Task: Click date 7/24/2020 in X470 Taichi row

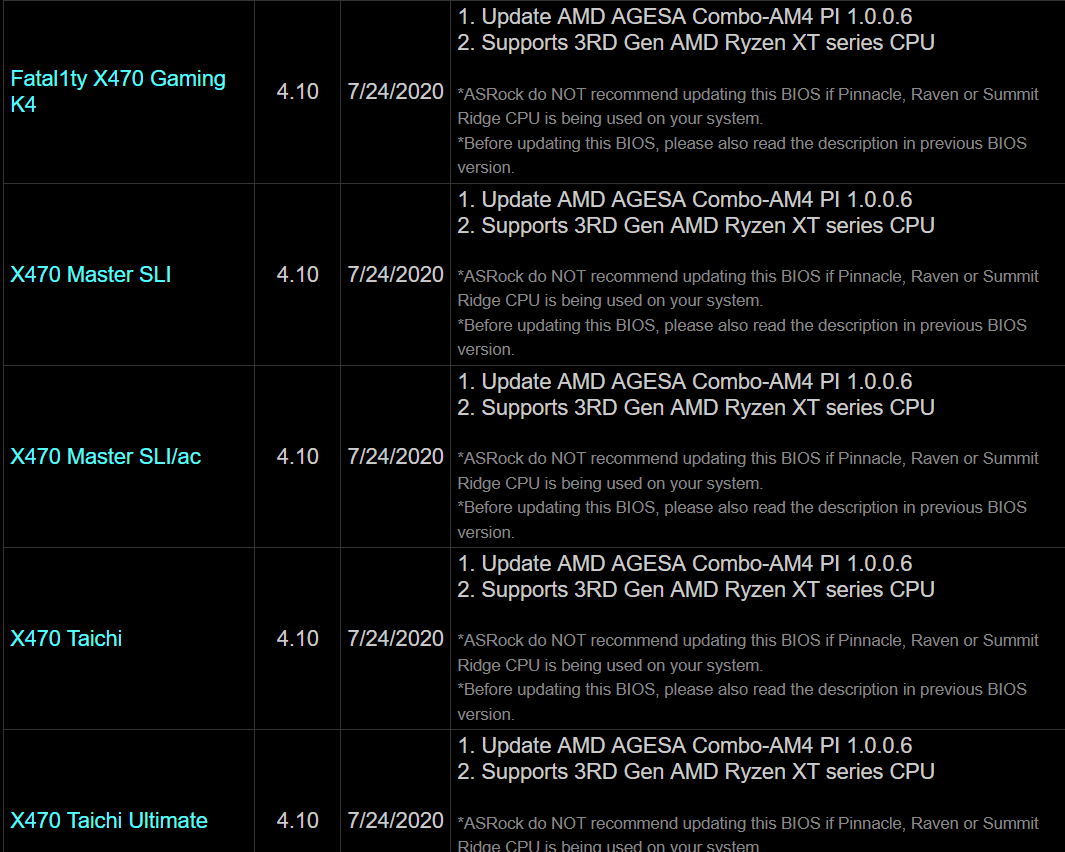Action: point(395,639)
